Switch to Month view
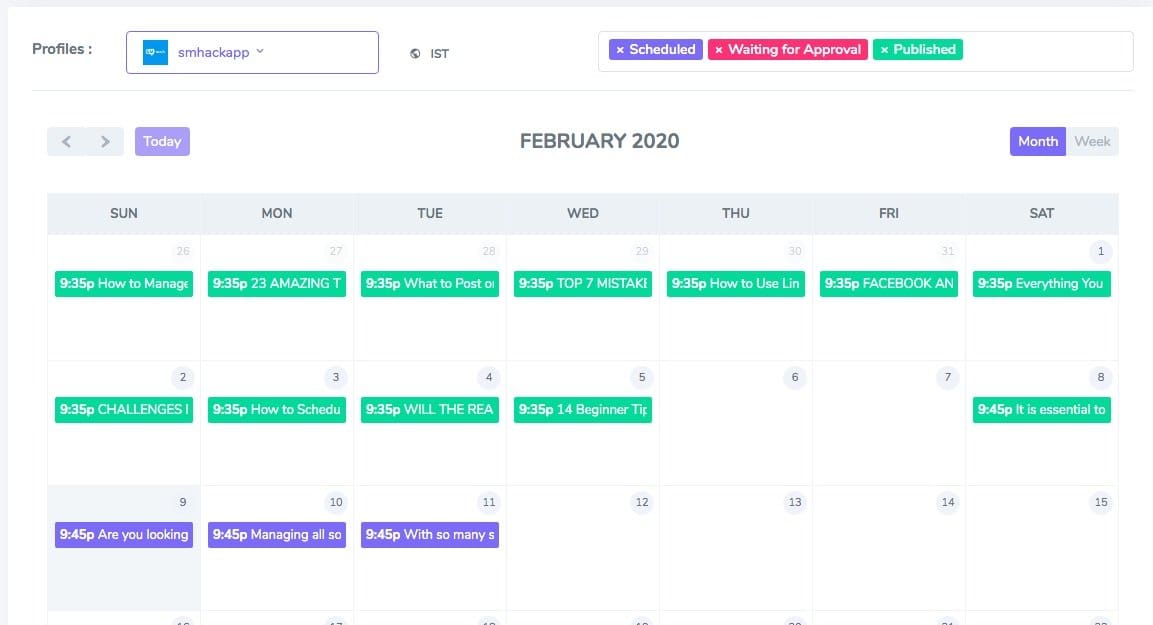 point(1037,142)
